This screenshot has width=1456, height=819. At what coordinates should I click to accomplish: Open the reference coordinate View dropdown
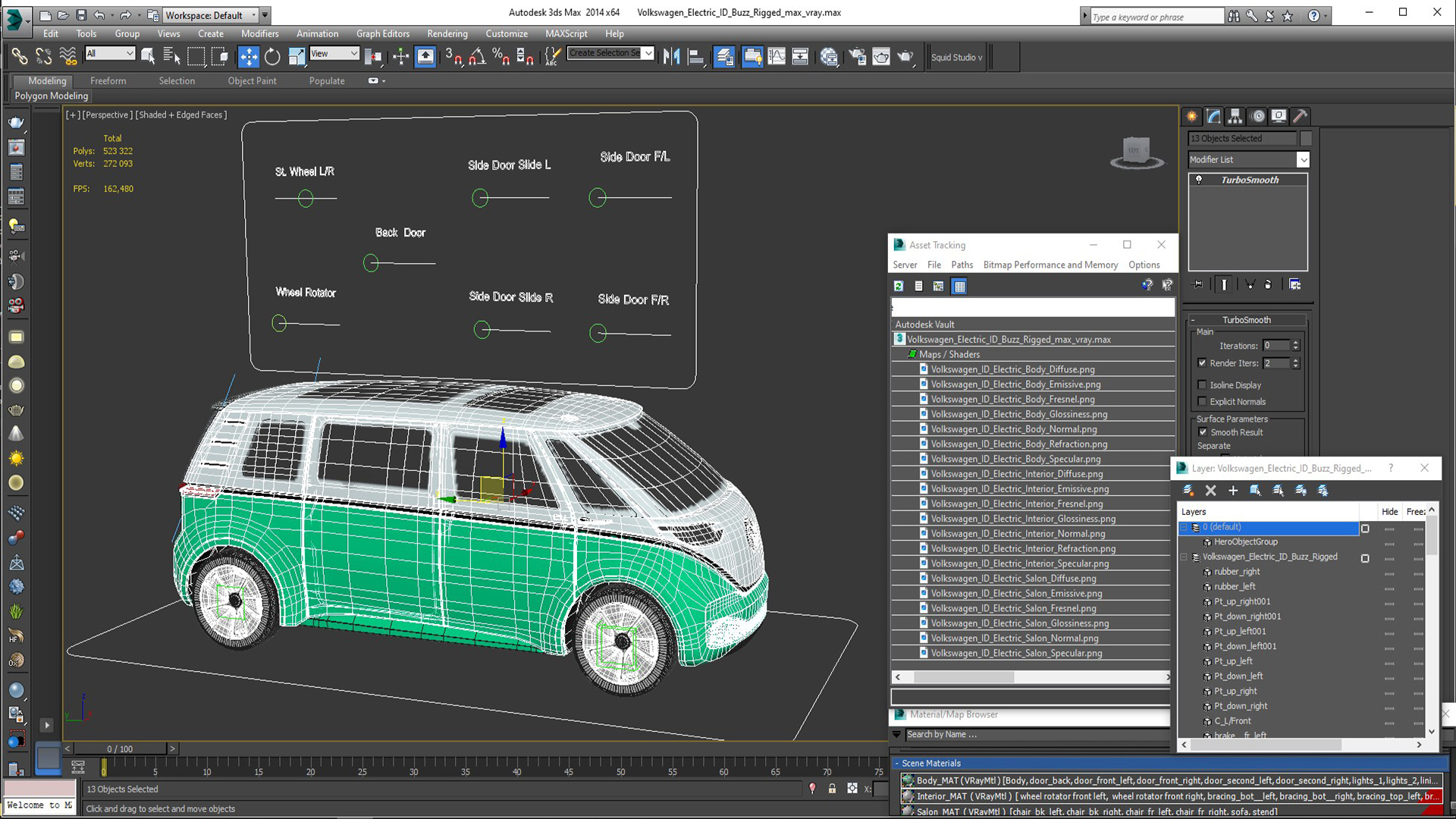pos(353,53)
